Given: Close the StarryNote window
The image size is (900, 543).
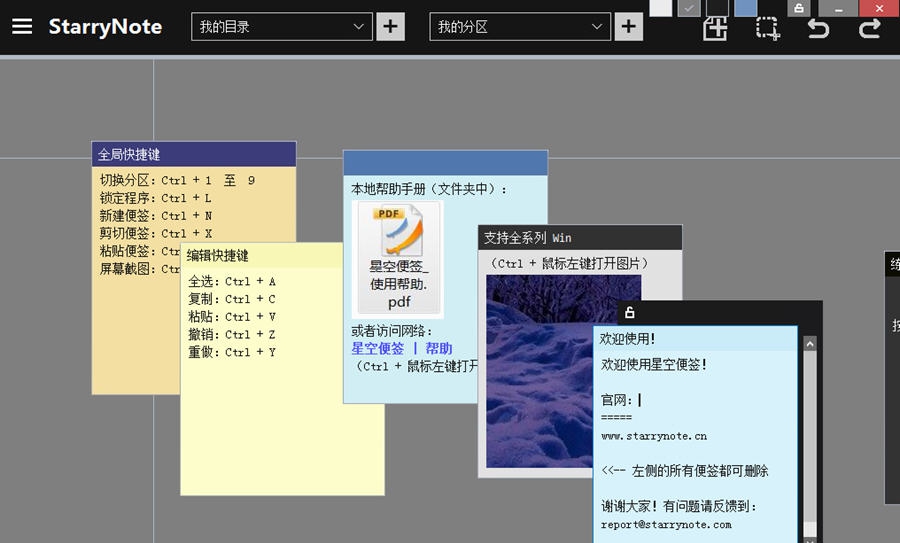Looking at the screenshot, I should click(879, 8).
